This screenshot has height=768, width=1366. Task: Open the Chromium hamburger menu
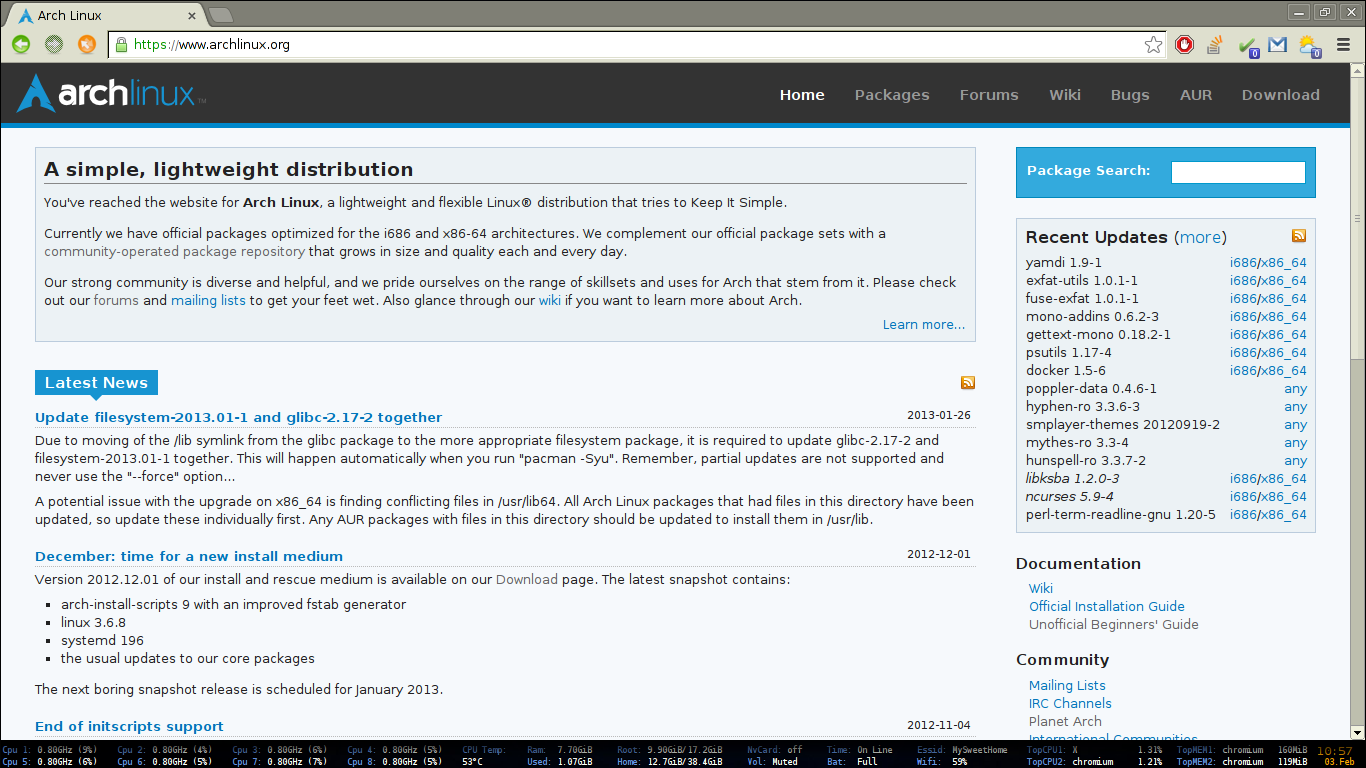[1344, 44]
